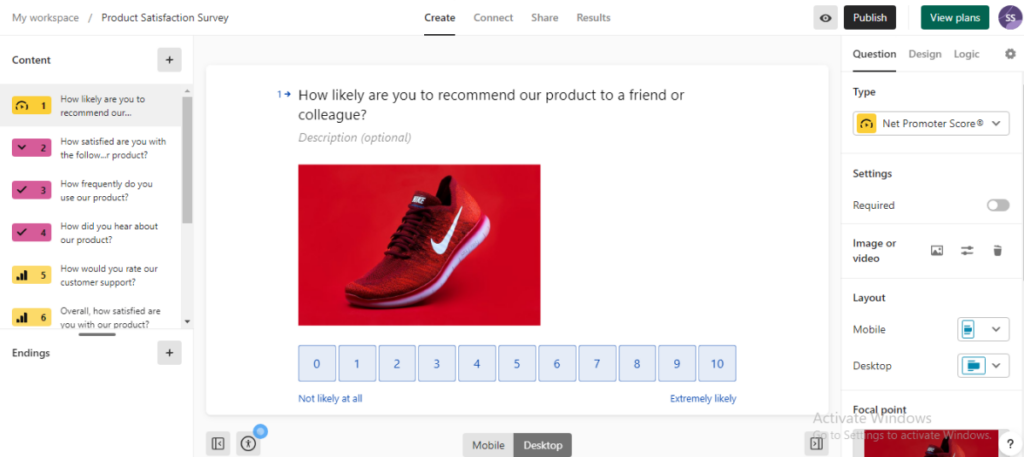Viewport: 1024px width, 457px height.
Task: Open the settings gear in right panel
Action: click(x=1009, y=54)
